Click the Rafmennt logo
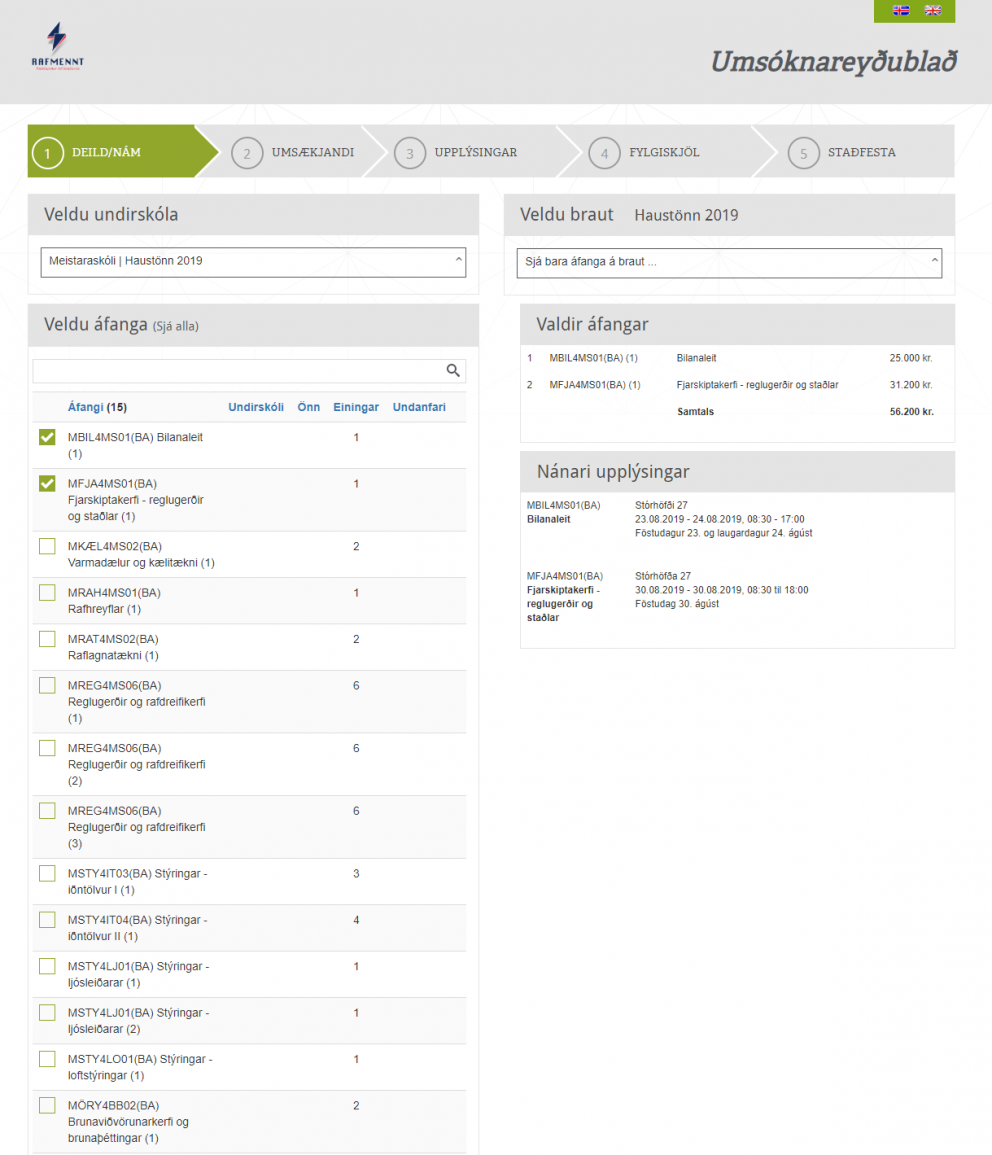 (x=58, y=47)
